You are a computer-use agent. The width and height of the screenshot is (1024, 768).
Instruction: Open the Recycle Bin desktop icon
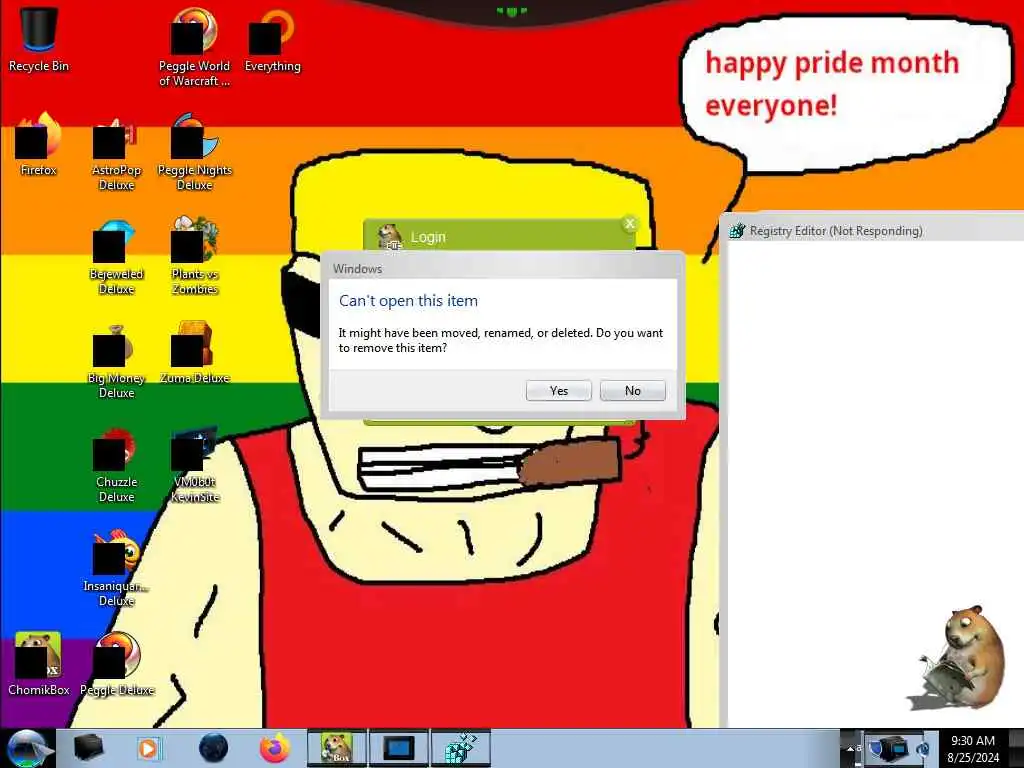click(39, 40)
